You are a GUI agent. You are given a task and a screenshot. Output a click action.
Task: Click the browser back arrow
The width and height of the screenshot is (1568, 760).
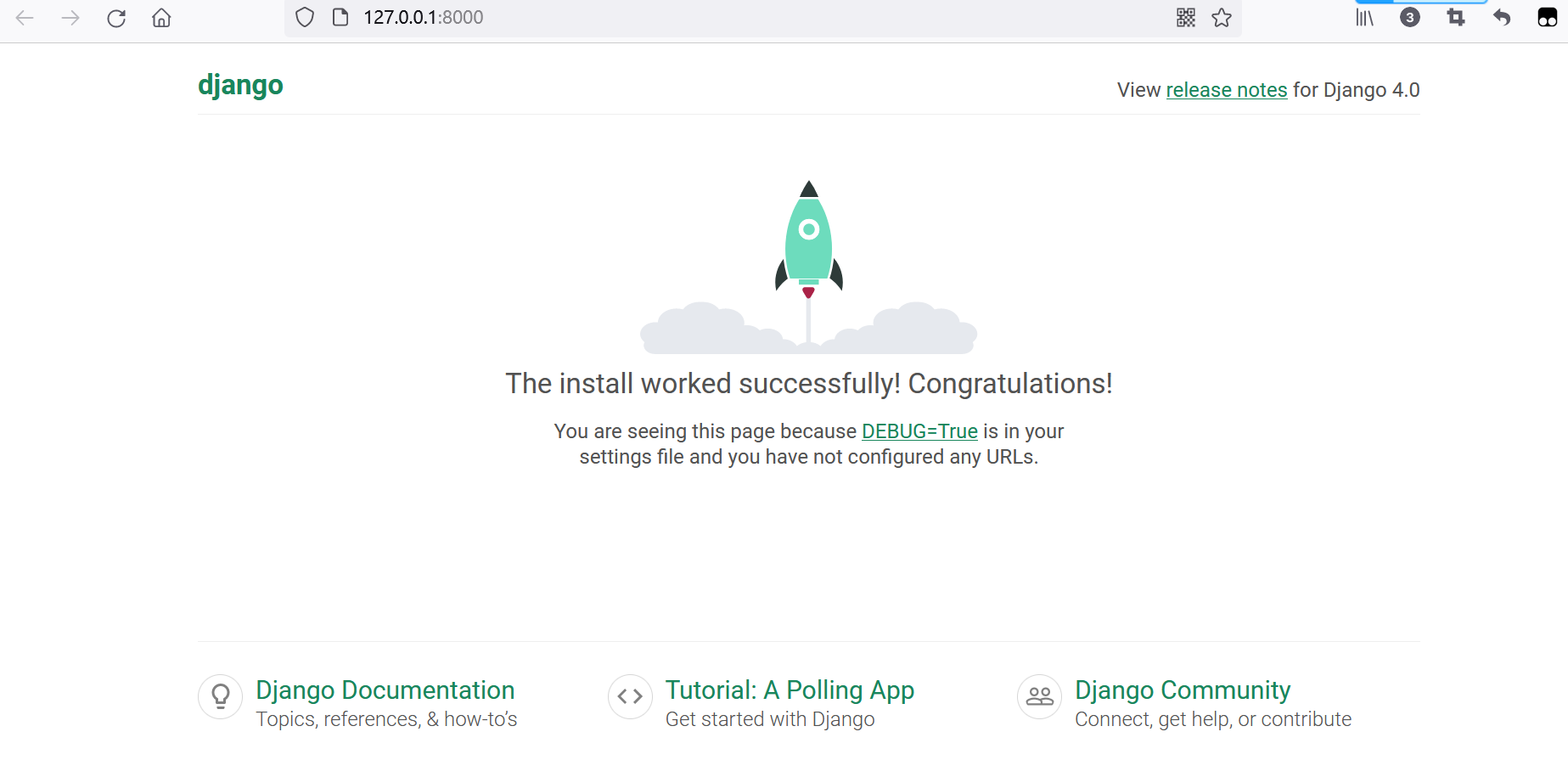click(x=25, y=18)
